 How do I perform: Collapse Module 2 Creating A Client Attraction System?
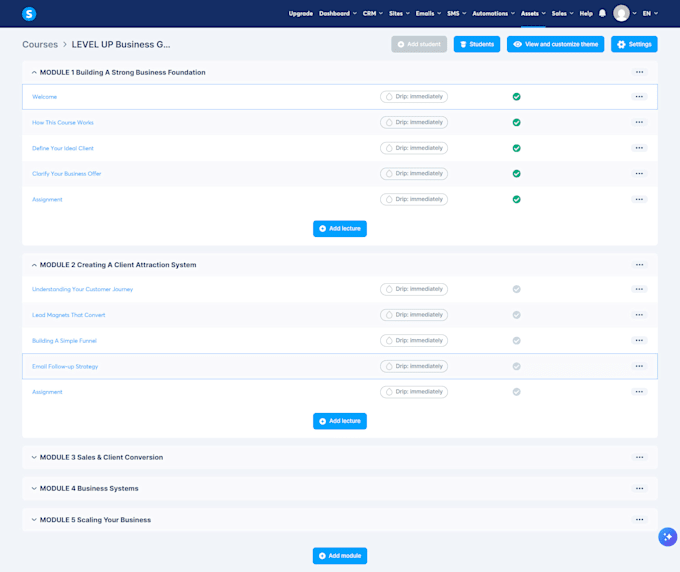click(x=34, y=265)
